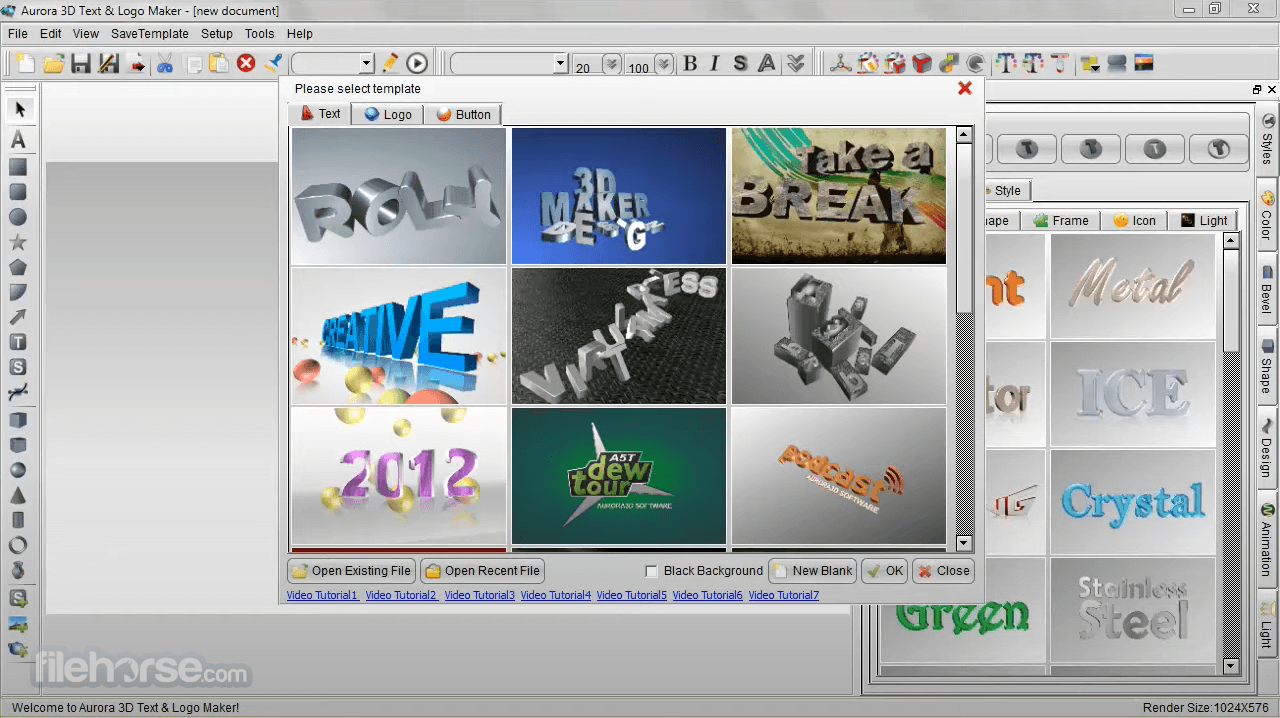
Task: Click the red Delete circle icon
Action: [246, 63]
